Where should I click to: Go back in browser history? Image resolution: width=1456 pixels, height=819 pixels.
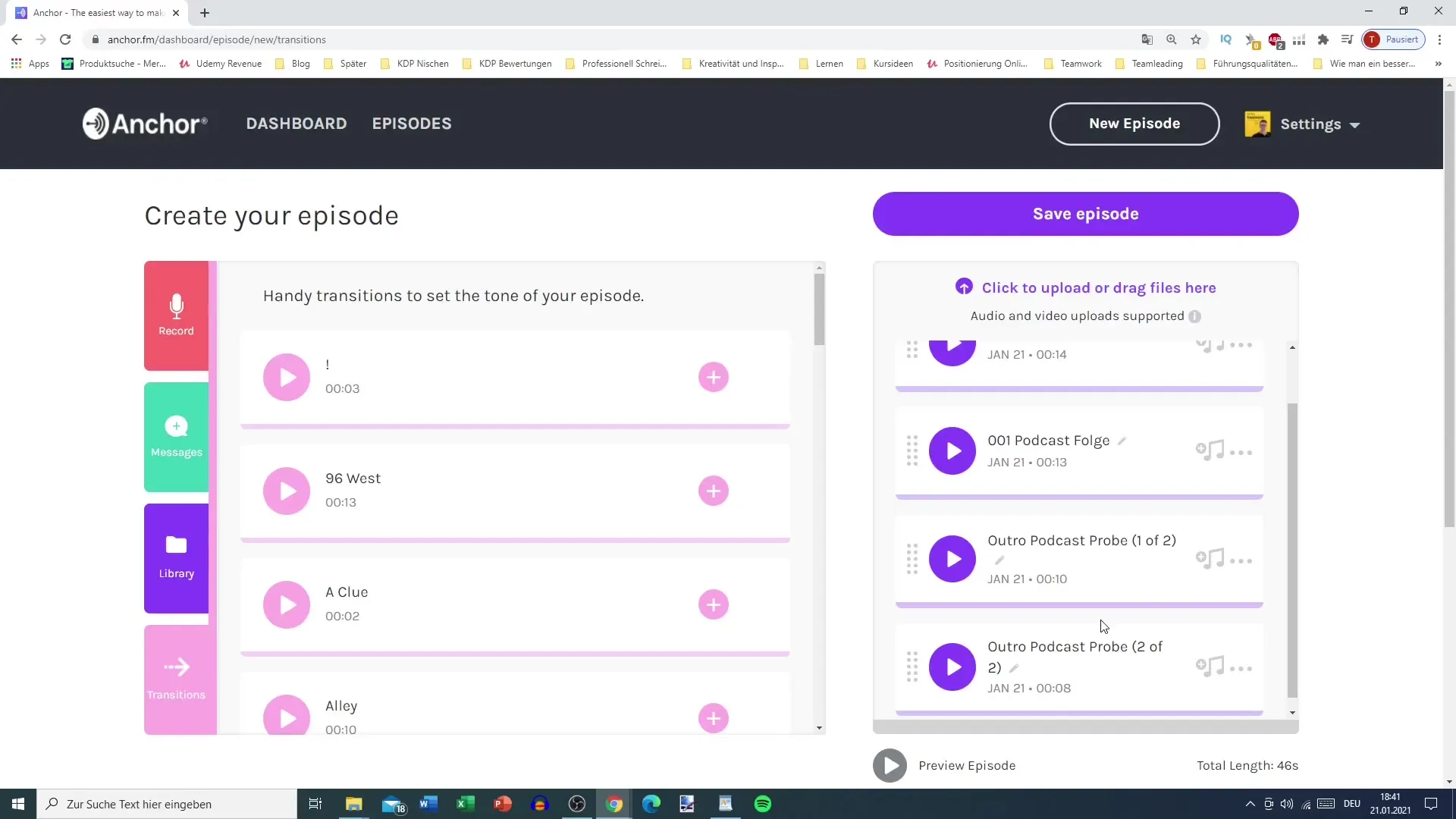pyautogui.click(x=17, y=39)
